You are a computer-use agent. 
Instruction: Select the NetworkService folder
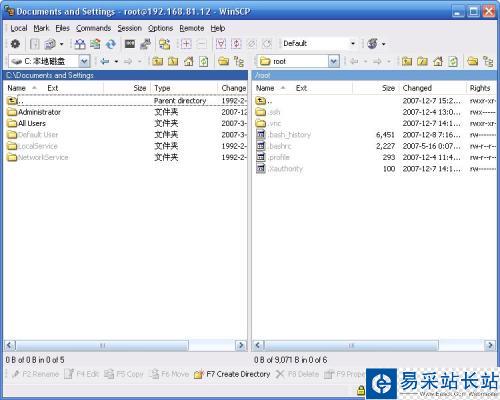[38, 157]
